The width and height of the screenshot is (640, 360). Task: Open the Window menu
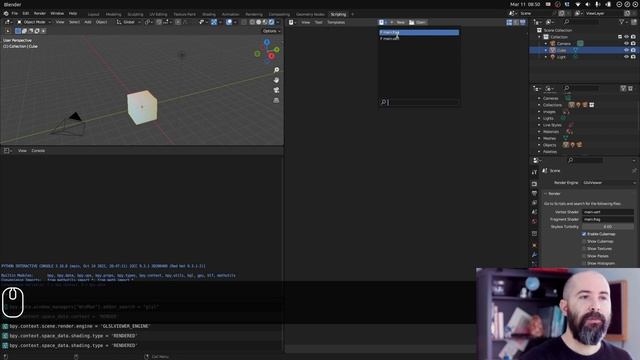[x=57, y=13]
